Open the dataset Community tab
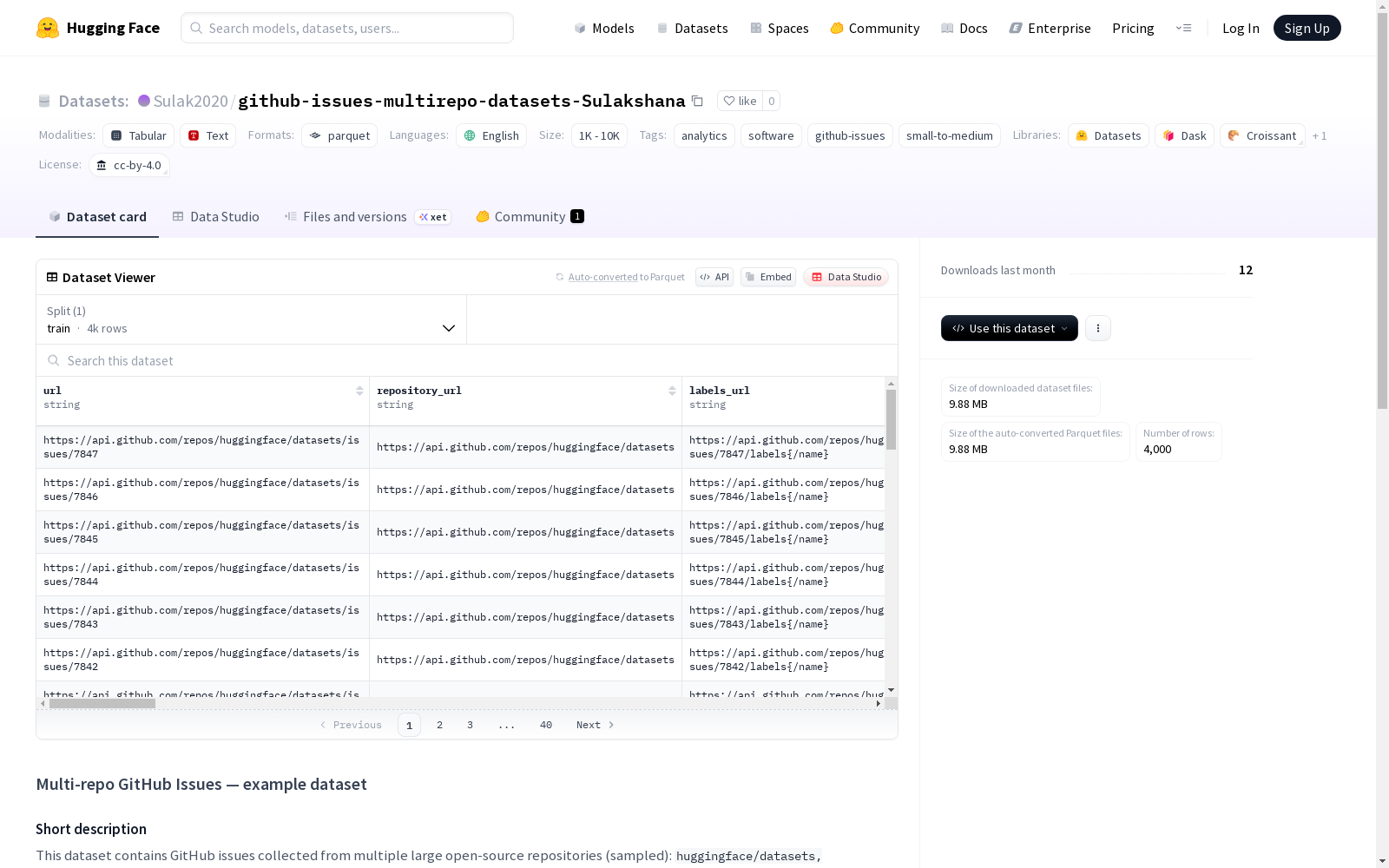 (x=530, y=216)
